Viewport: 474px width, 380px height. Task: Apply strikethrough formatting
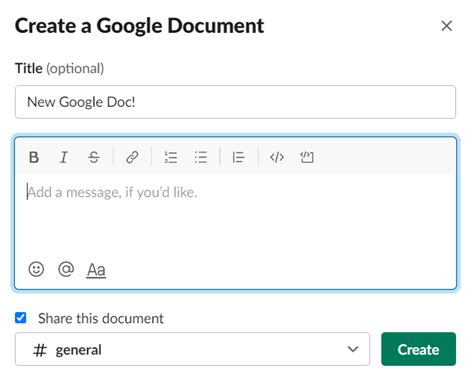[94, 157]
